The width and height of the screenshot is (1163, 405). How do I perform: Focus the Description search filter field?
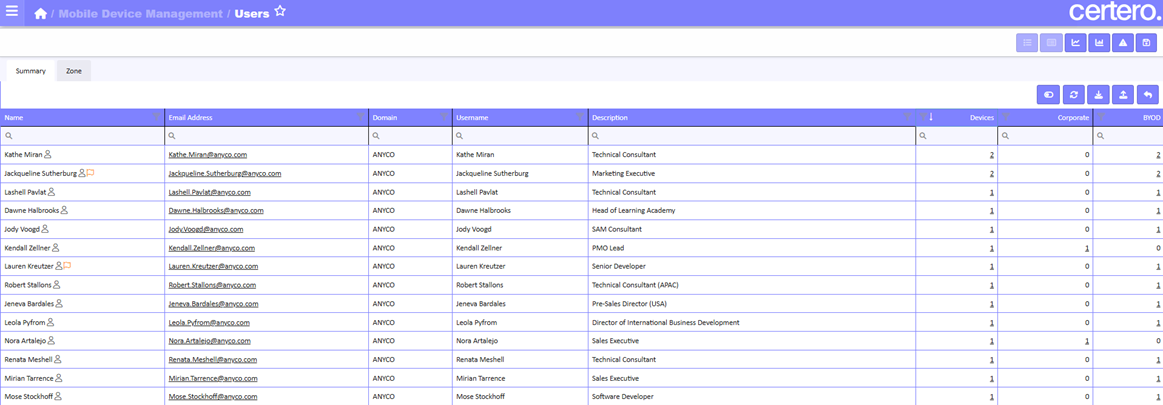(752, 136)
